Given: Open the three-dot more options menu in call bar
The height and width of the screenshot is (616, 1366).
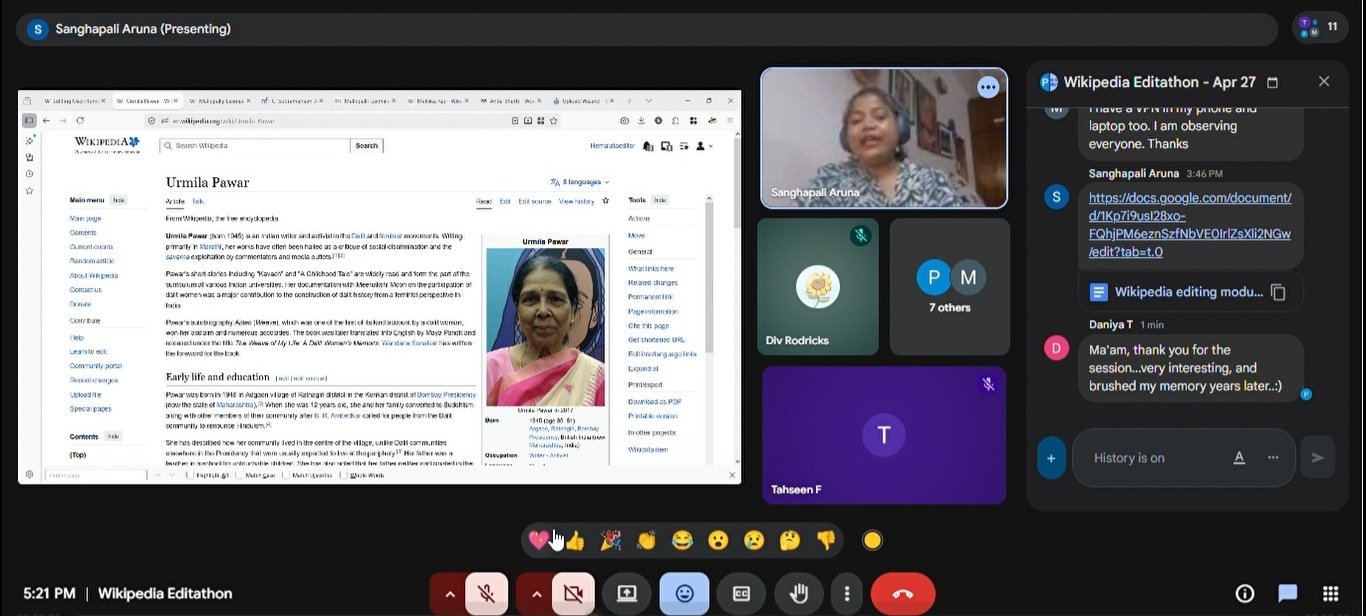Looking at the screenshot, I should [847, 594].
